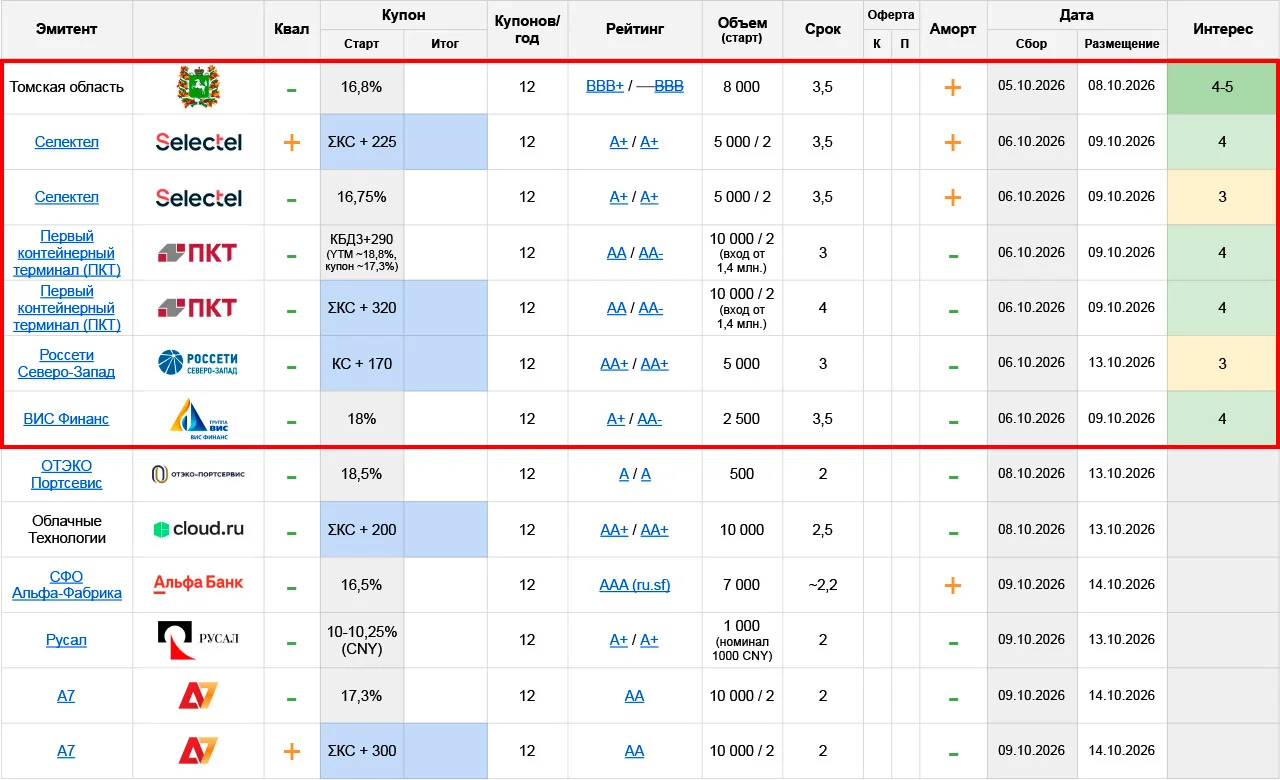The image size is (1280, 780).
Task: Follow the СФО Альфа-Фабрика link
Action: [66, 585]
